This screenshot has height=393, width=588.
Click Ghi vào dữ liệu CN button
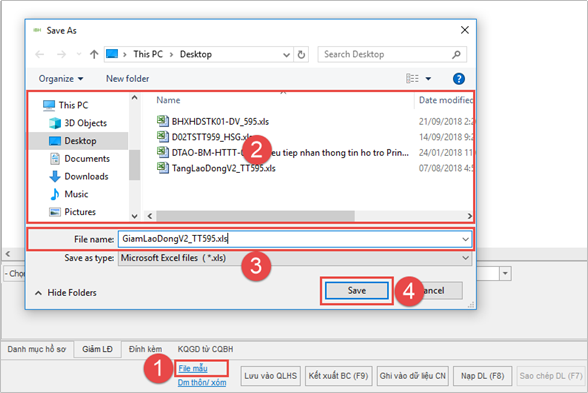tap(412, 376)
